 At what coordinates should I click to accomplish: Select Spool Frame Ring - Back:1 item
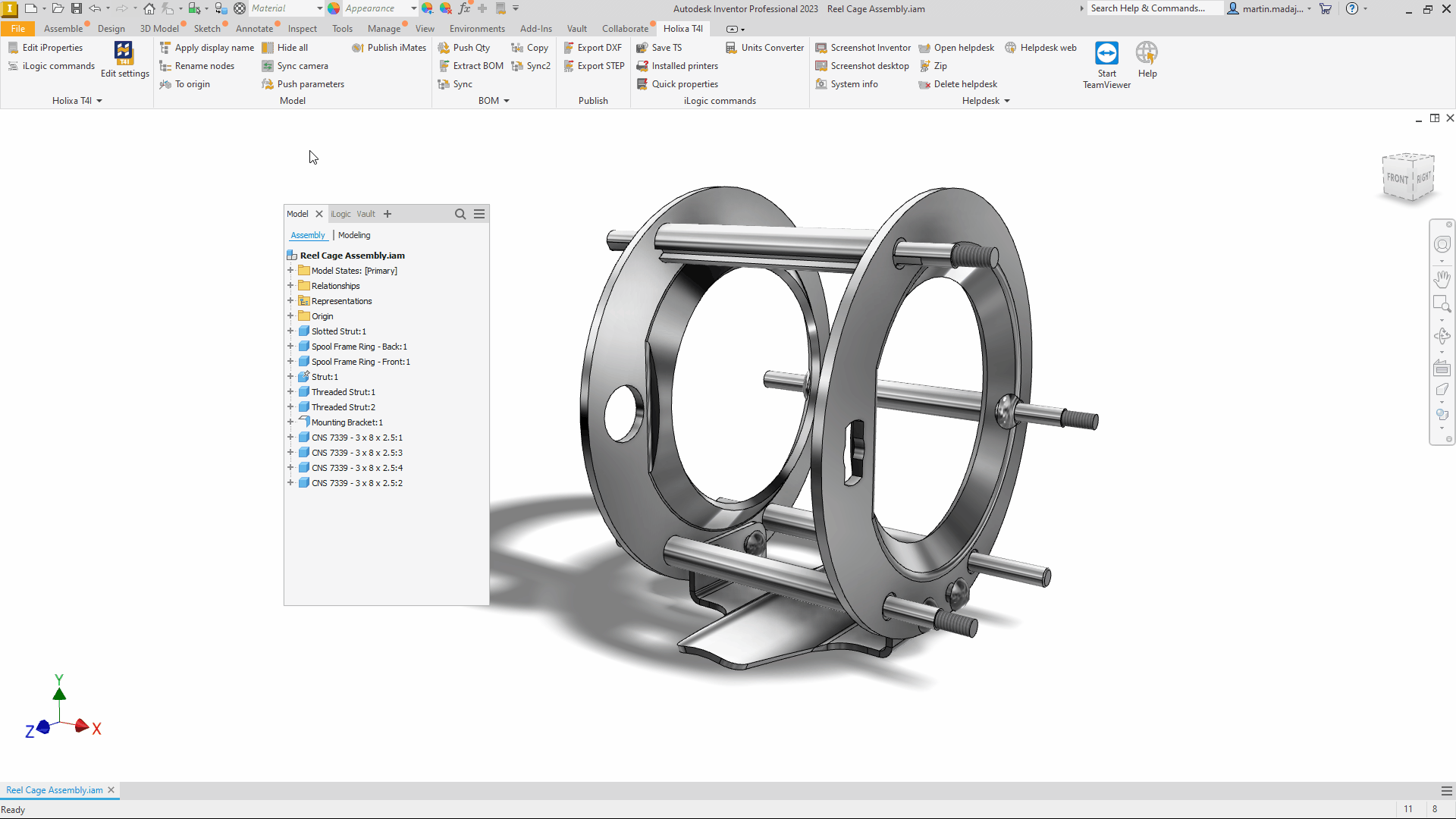(359, 347)
